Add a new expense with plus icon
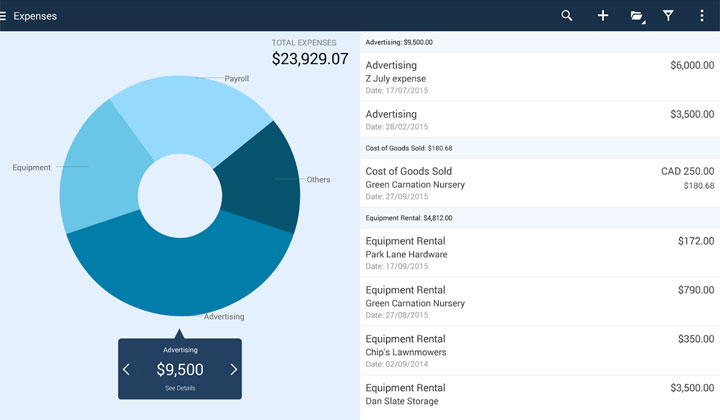 [602, 16]
